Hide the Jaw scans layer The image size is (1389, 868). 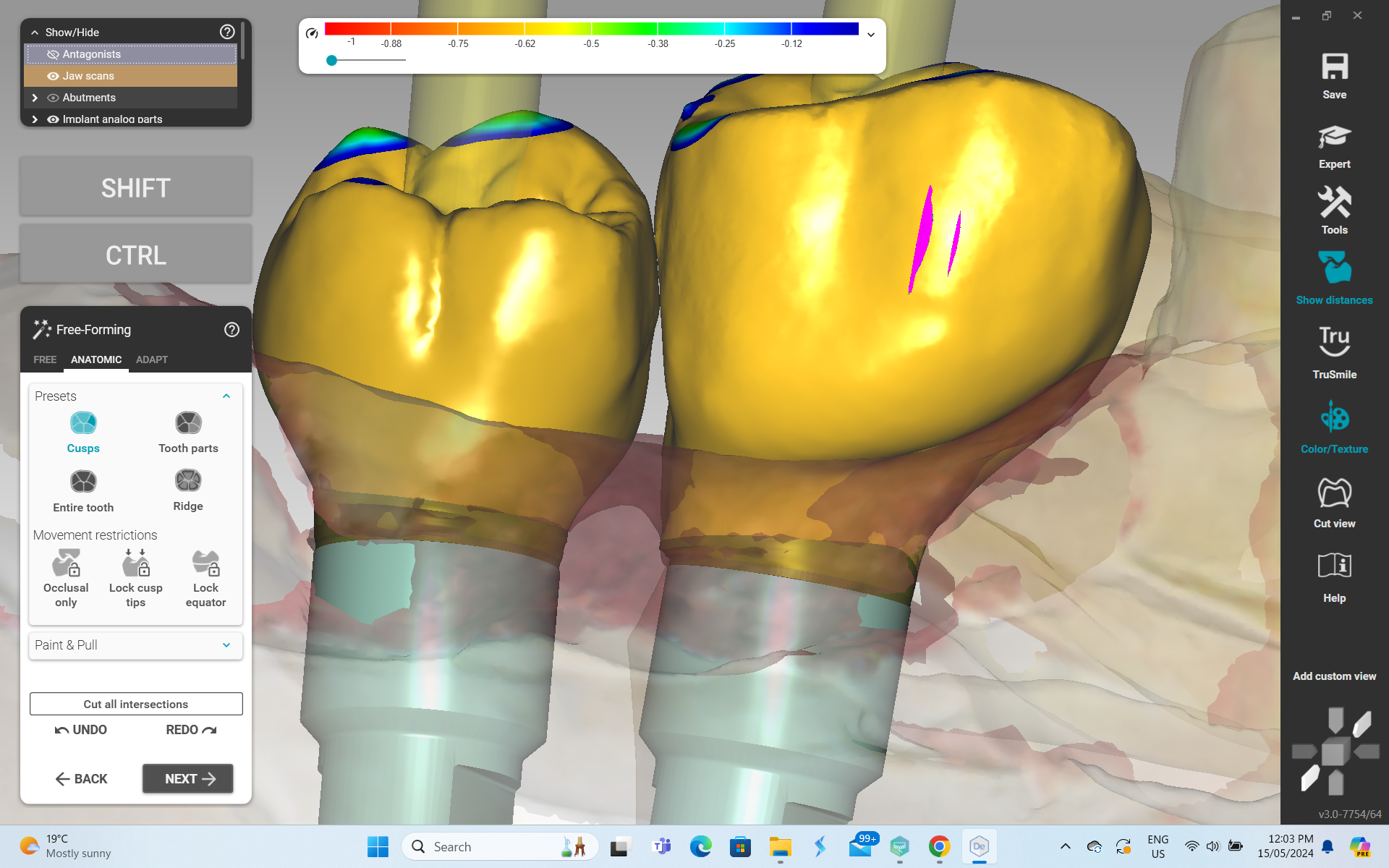pyautogui.click(x=53, y=76)
